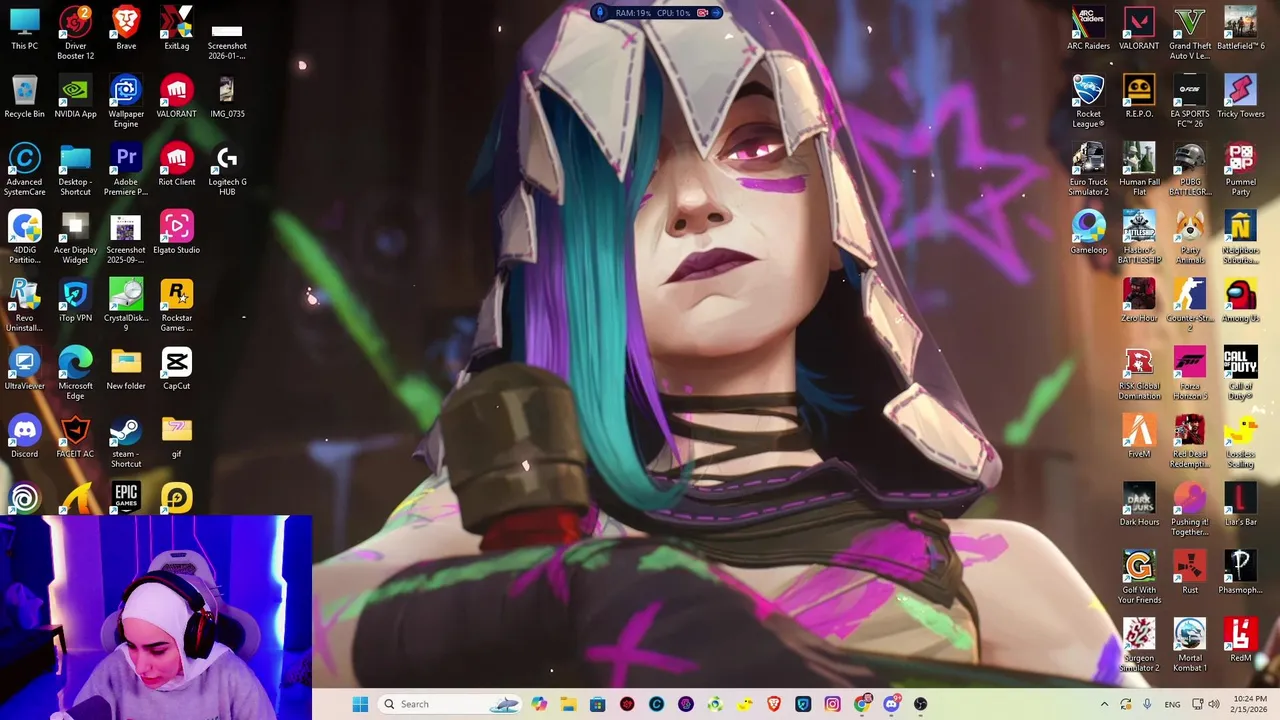
Task: Launch the Liar's Bar shortcut
Action: [1241, 504]
